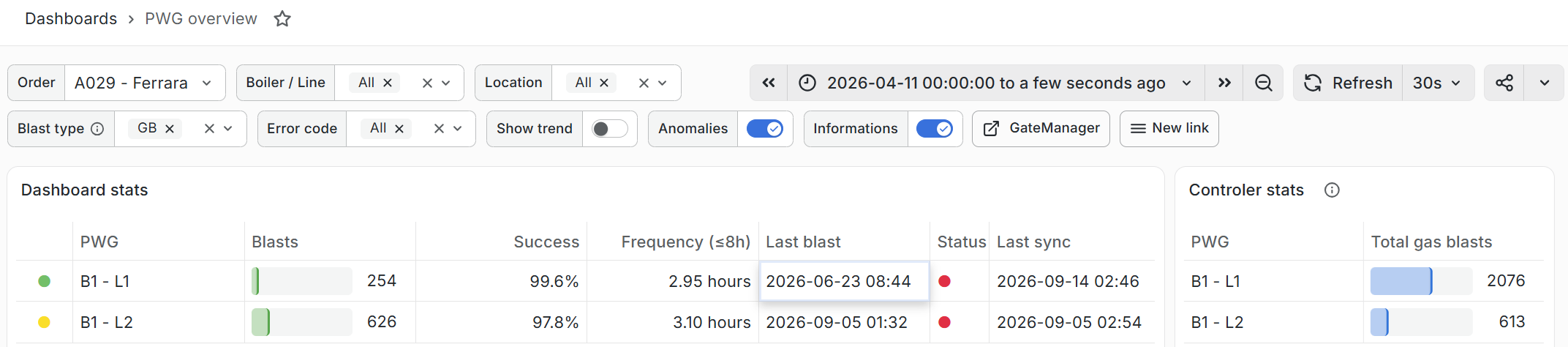1568x347 pixels.
Task: Click the 3.10 hours frequency value
Action: click(x=712, y=322)
